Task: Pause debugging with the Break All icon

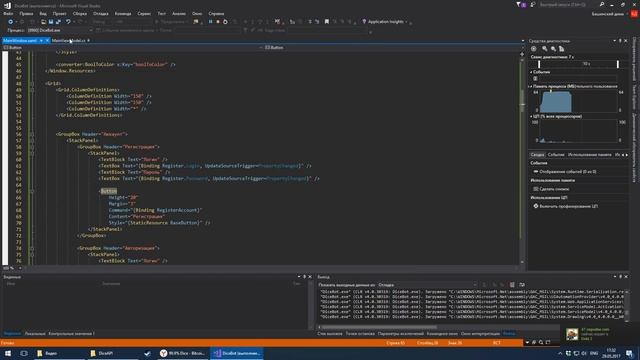Action: point(211,22)
